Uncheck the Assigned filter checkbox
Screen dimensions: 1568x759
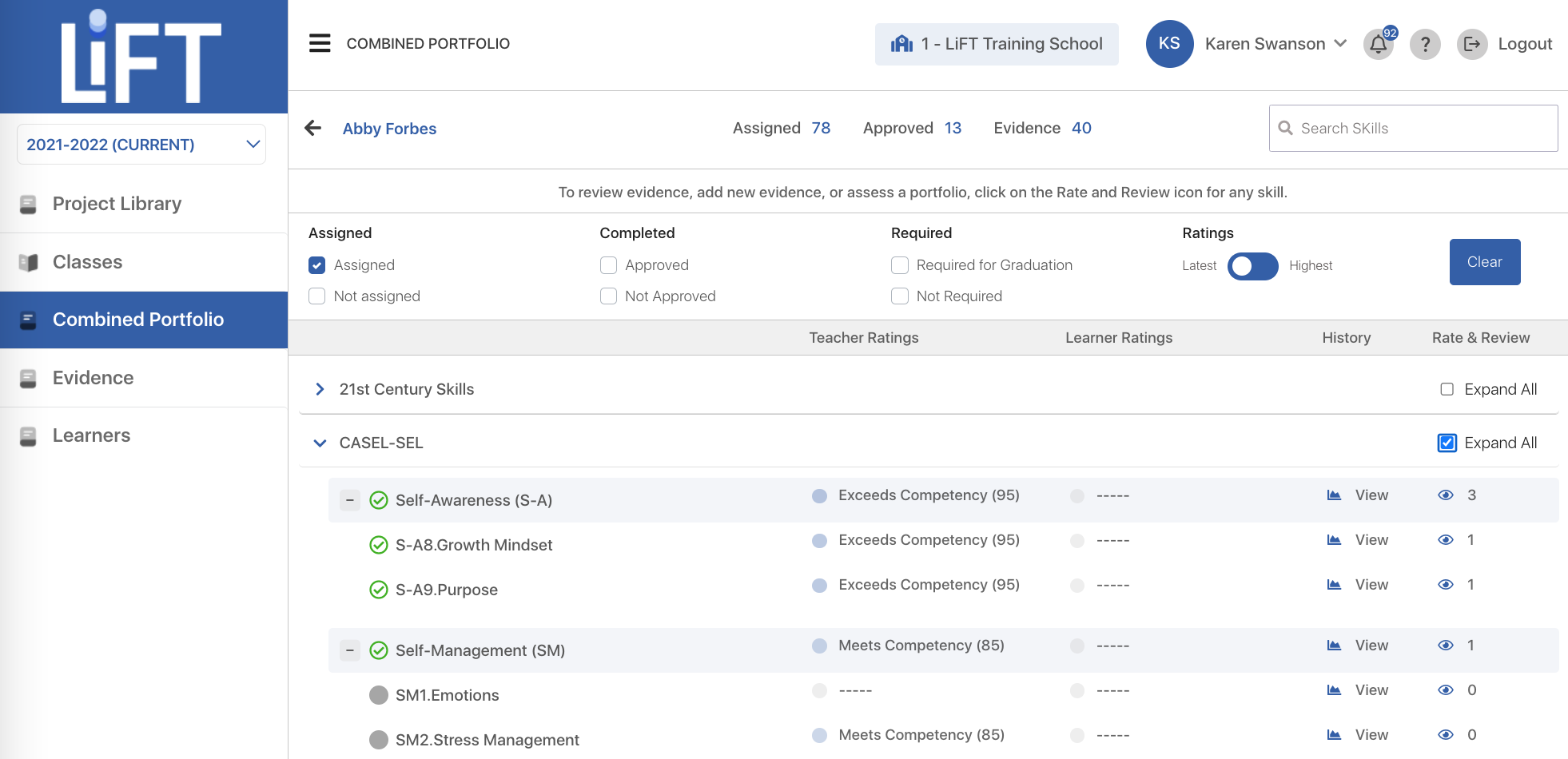pos(317,265)
